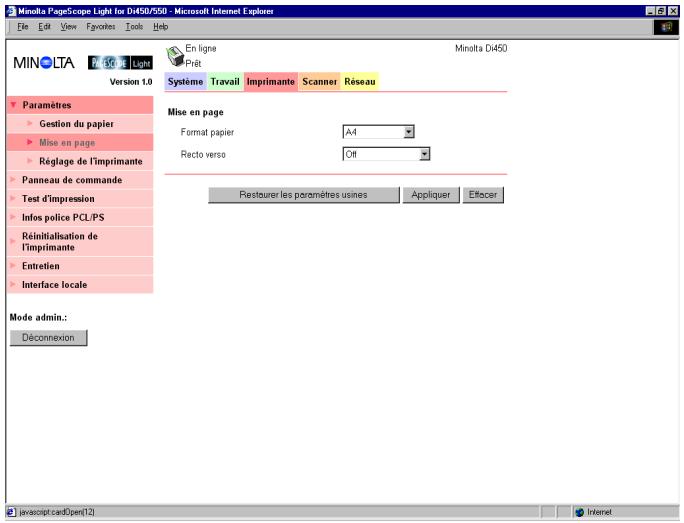
Task: Click the Minolta Di450 device name
Action: (481, 48)
